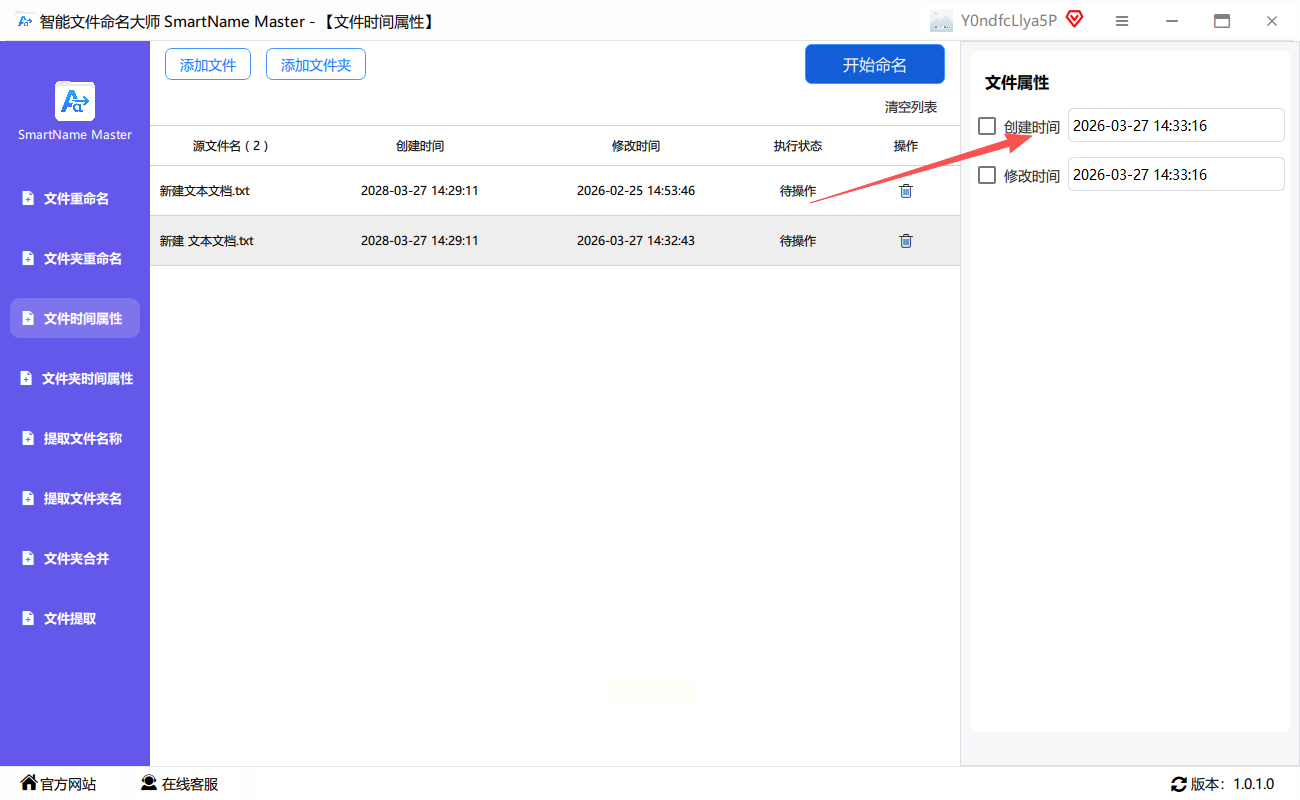Enable the 创建时间 checkbox

[x=987, y=126]
